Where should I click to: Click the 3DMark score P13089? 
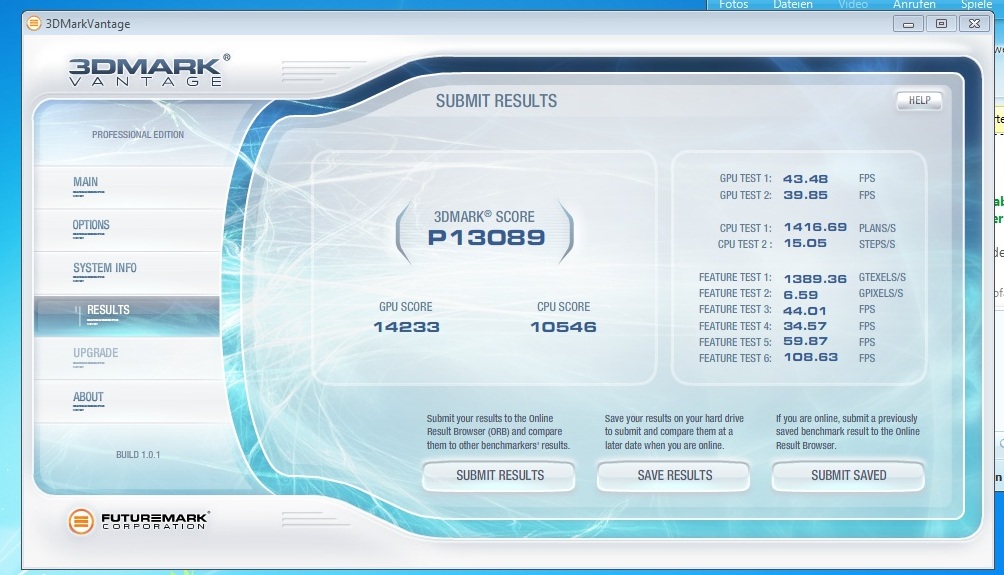pos(486,238)
